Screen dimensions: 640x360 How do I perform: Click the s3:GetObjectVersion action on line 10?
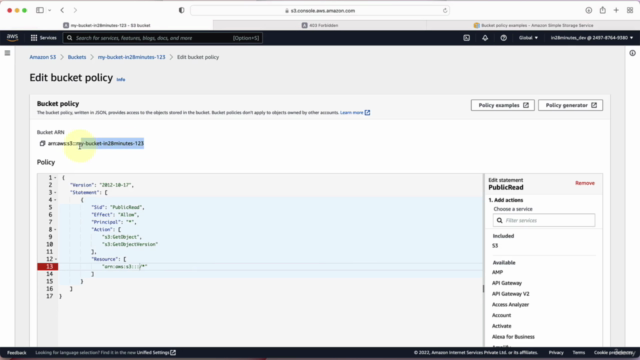[x=130, y=244]
